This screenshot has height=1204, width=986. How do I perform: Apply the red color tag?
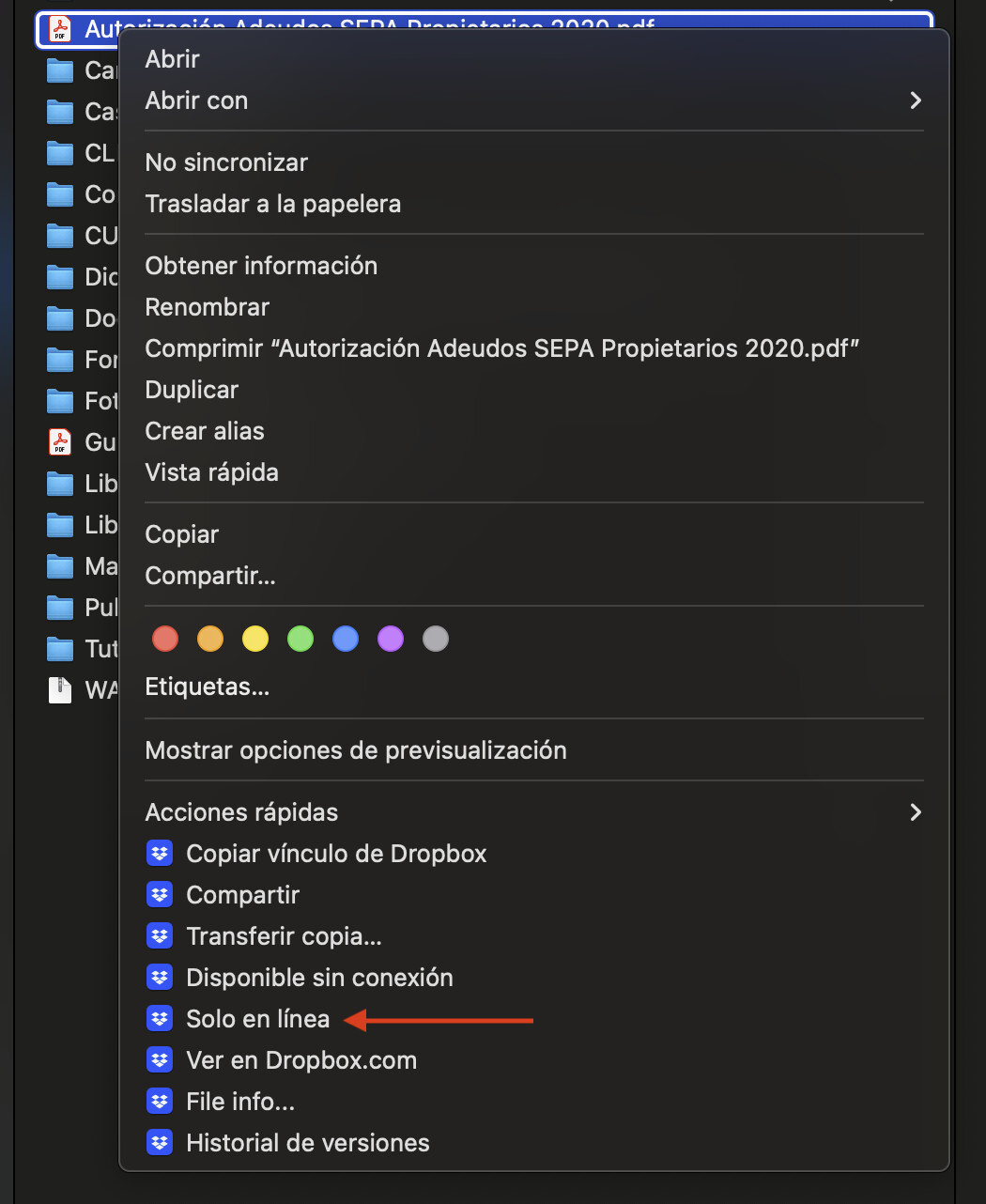click(x=165, y=640)
